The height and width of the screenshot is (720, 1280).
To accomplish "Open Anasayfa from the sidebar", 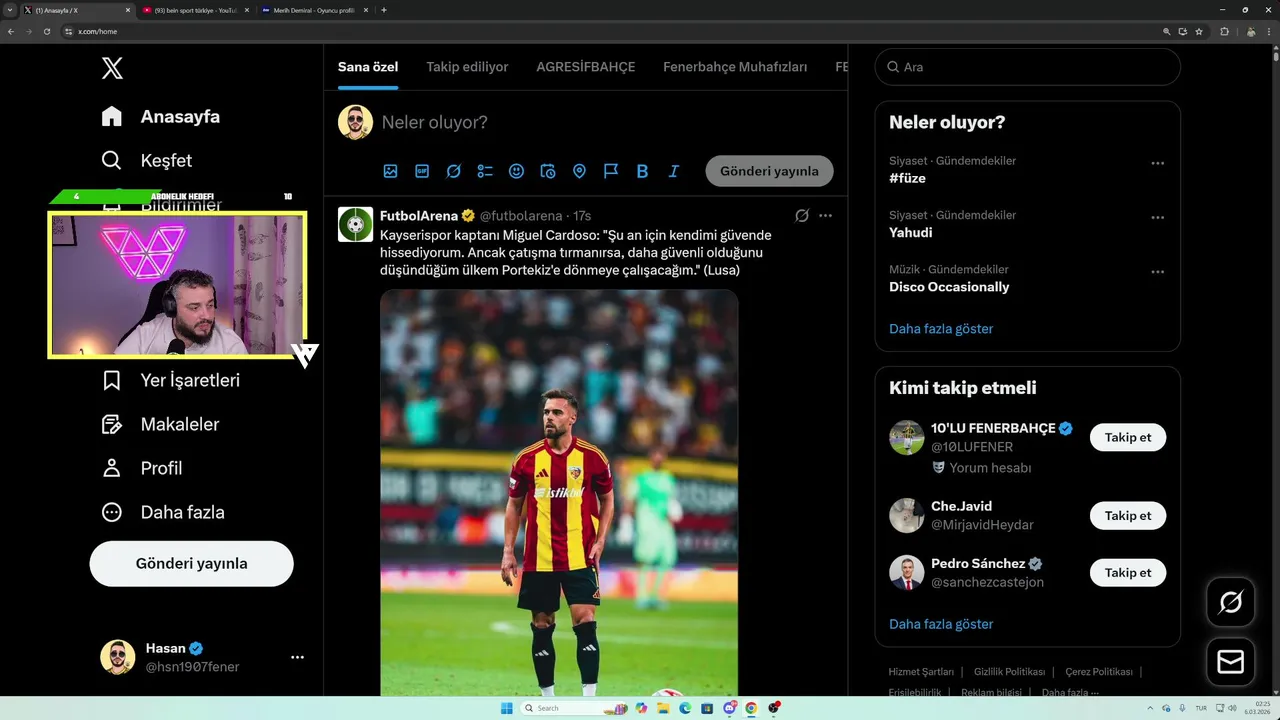I will tap(161, 116).
